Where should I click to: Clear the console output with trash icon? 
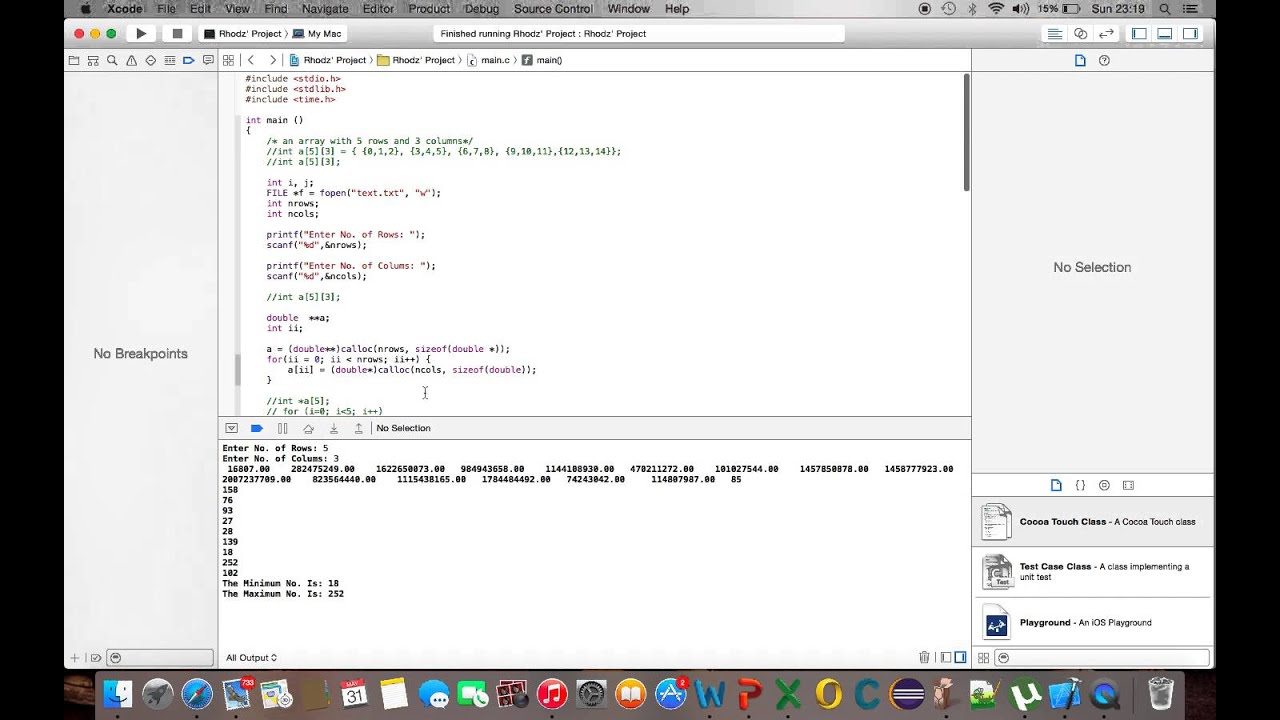tap(924, 657)
